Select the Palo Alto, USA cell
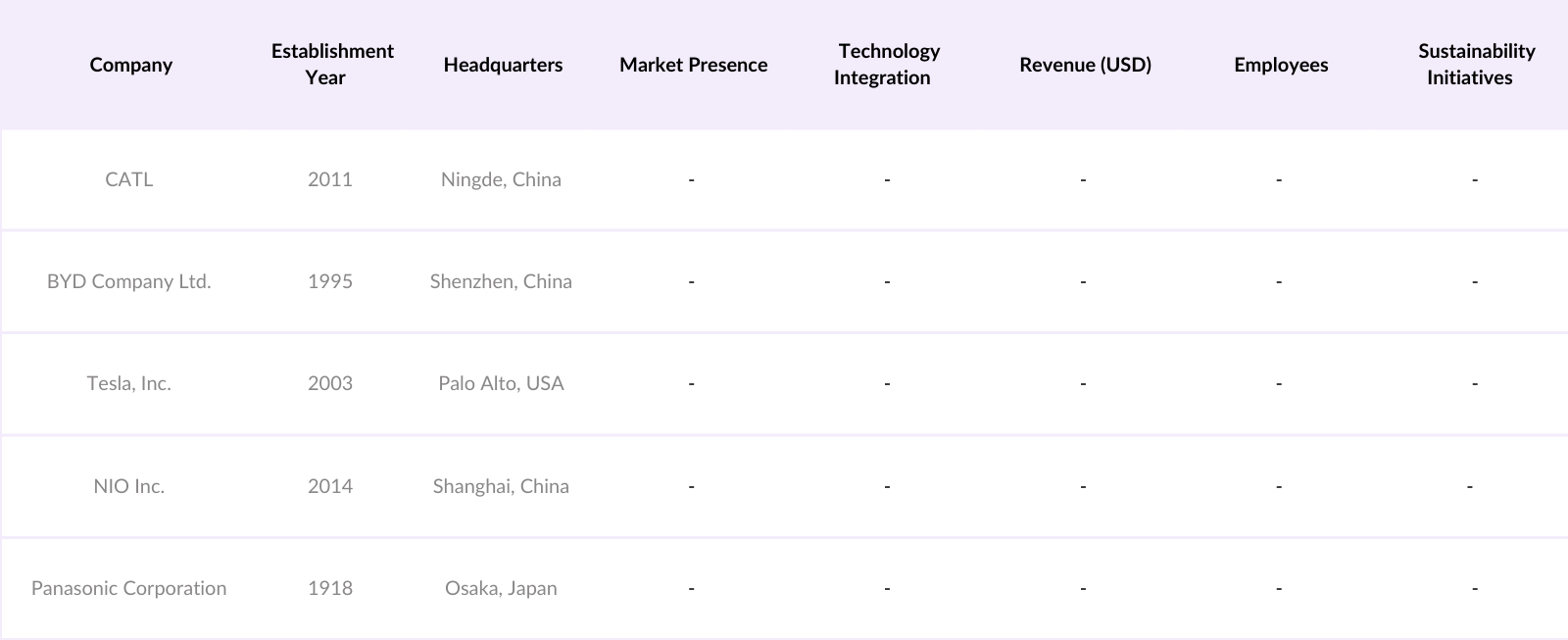 (501, 383)
